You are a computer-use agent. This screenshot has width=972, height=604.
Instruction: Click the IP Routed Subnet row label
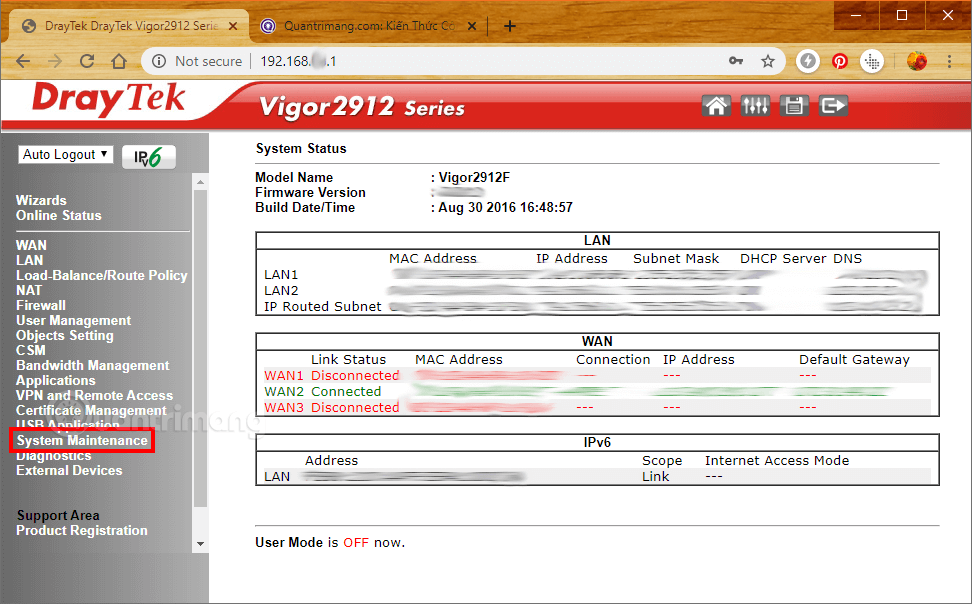pyautogui.click(x=322, y=307)
